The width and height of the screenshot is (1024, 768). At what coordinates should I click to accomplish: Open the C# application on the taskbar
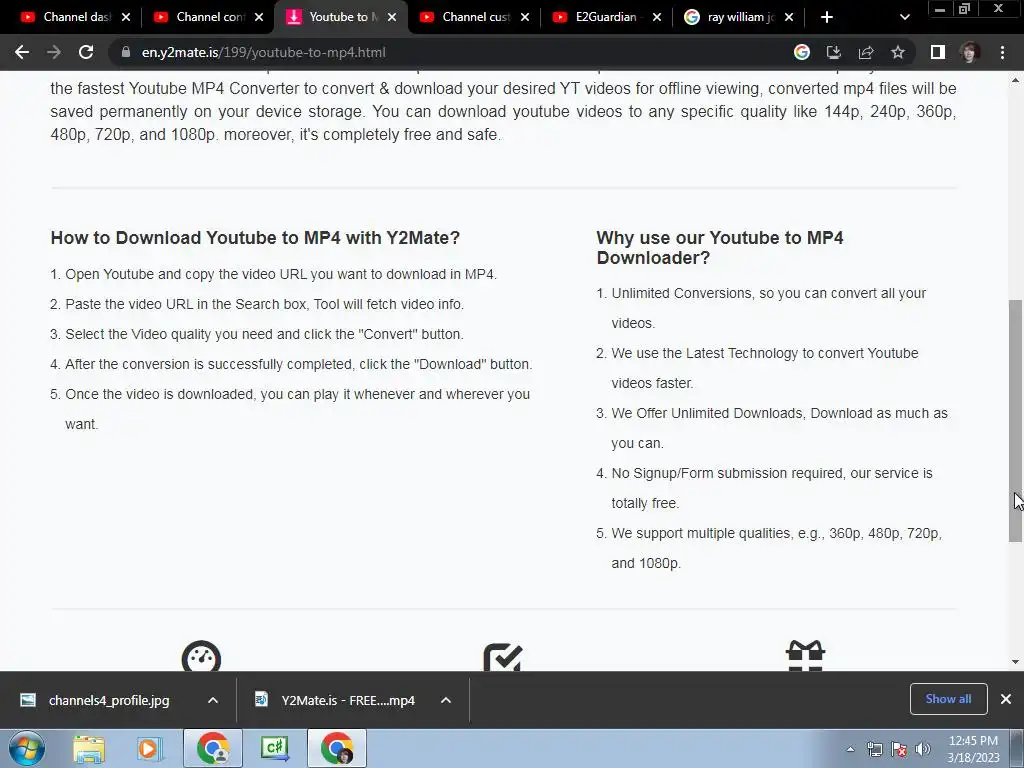pyautogui.click(x=274, y=748)
